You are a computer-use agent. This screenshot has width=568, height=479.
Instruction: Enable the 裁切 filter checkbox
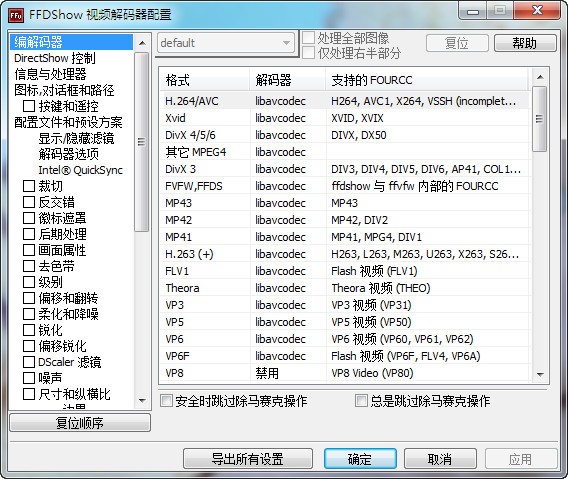(29, 186)
